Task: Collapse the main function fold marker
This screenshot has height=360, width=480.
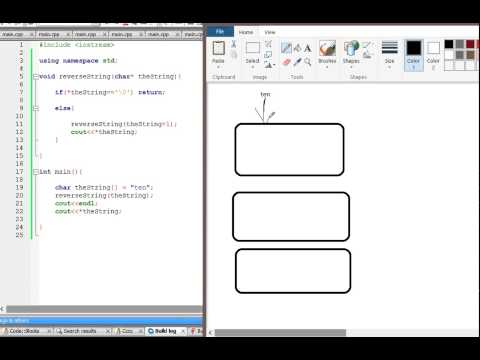Action: [x=36, y=172]
